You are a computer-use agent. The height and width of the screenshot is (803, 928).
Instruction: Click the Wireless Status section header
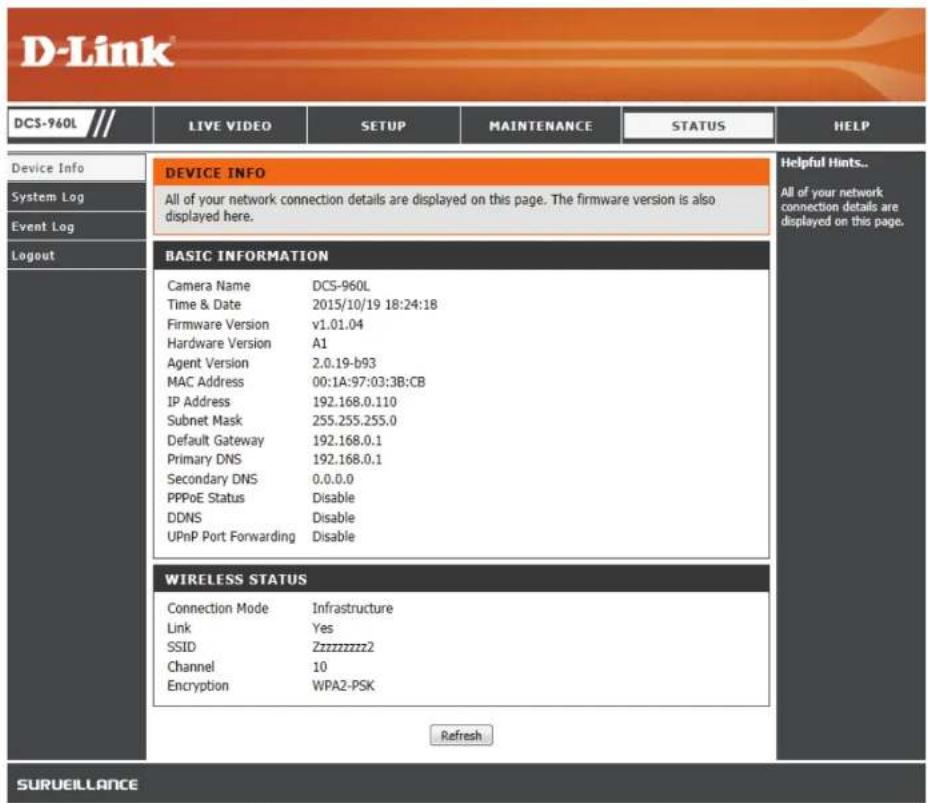[461, 579]
